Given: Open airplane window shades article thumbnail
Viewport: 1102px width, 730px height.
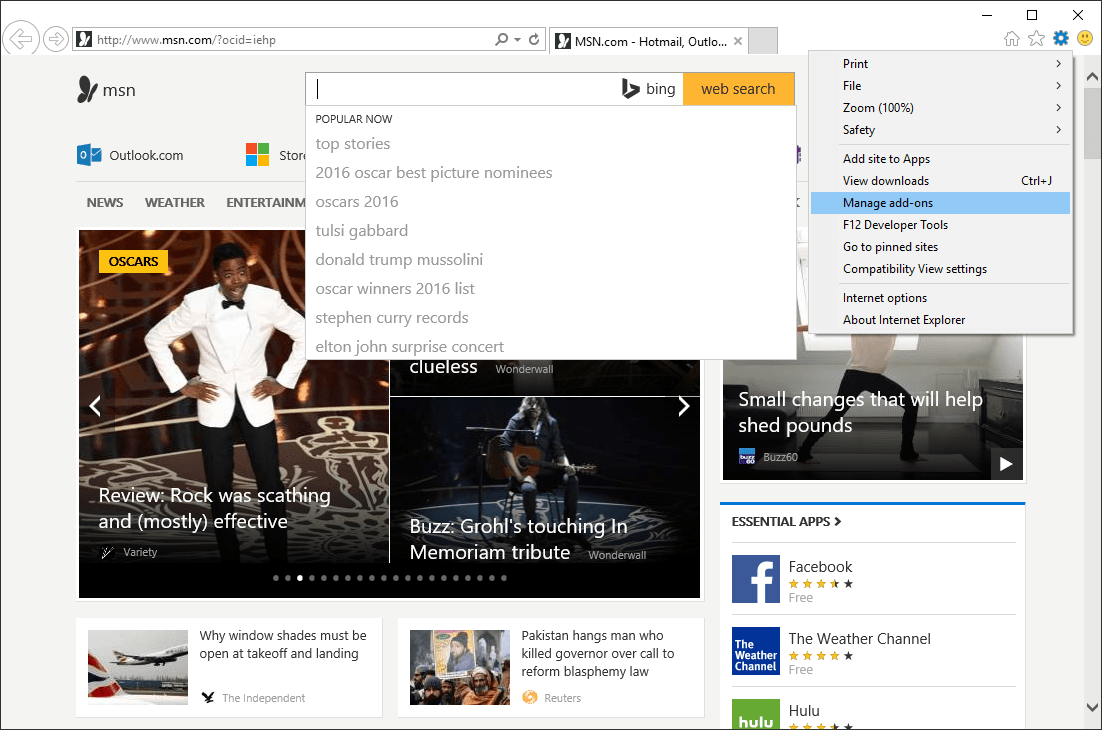Looking at the screenshot, I should coord(138,667).
